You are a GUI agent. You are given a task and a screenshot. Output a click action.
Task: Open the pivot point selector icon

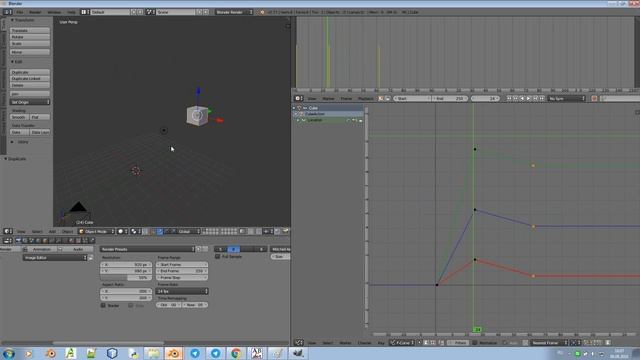click(x=136, y=231)
